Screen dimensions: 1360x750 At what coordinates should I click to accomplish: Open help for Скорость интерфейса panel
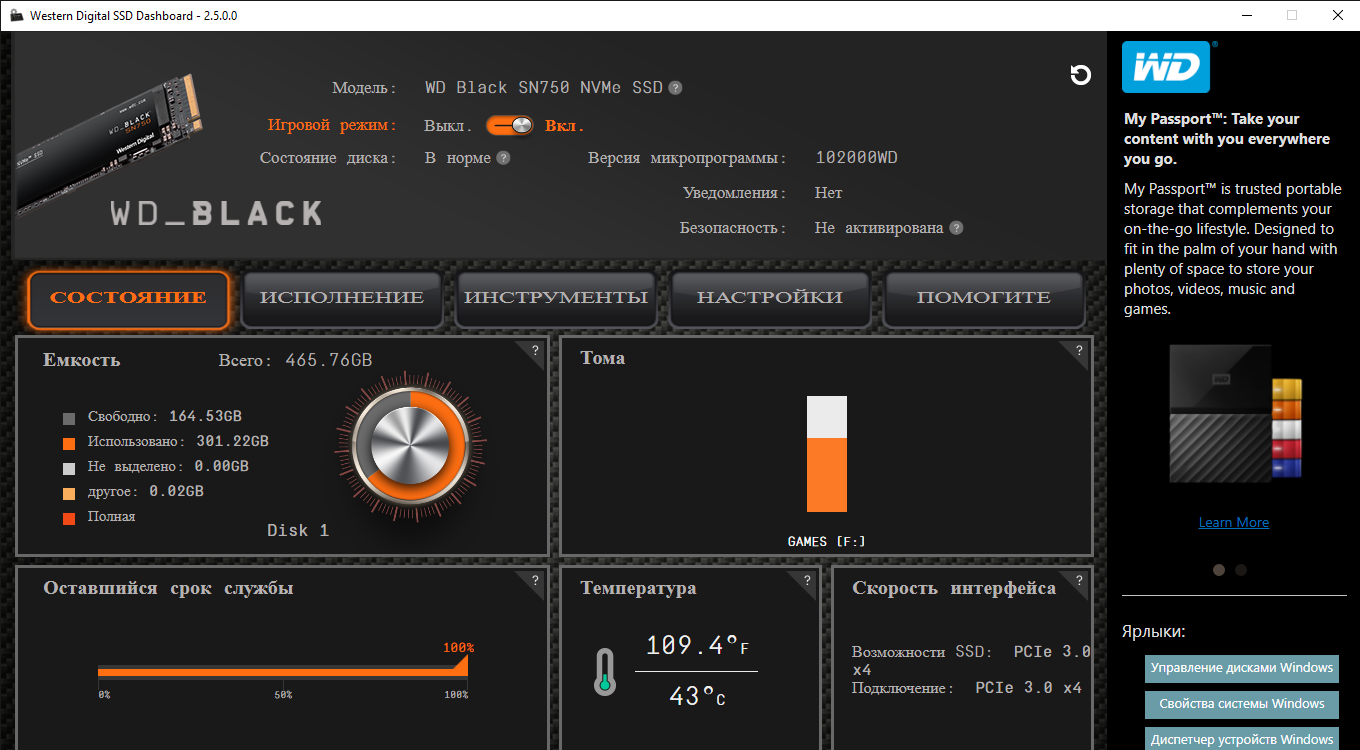point(1079,580)
